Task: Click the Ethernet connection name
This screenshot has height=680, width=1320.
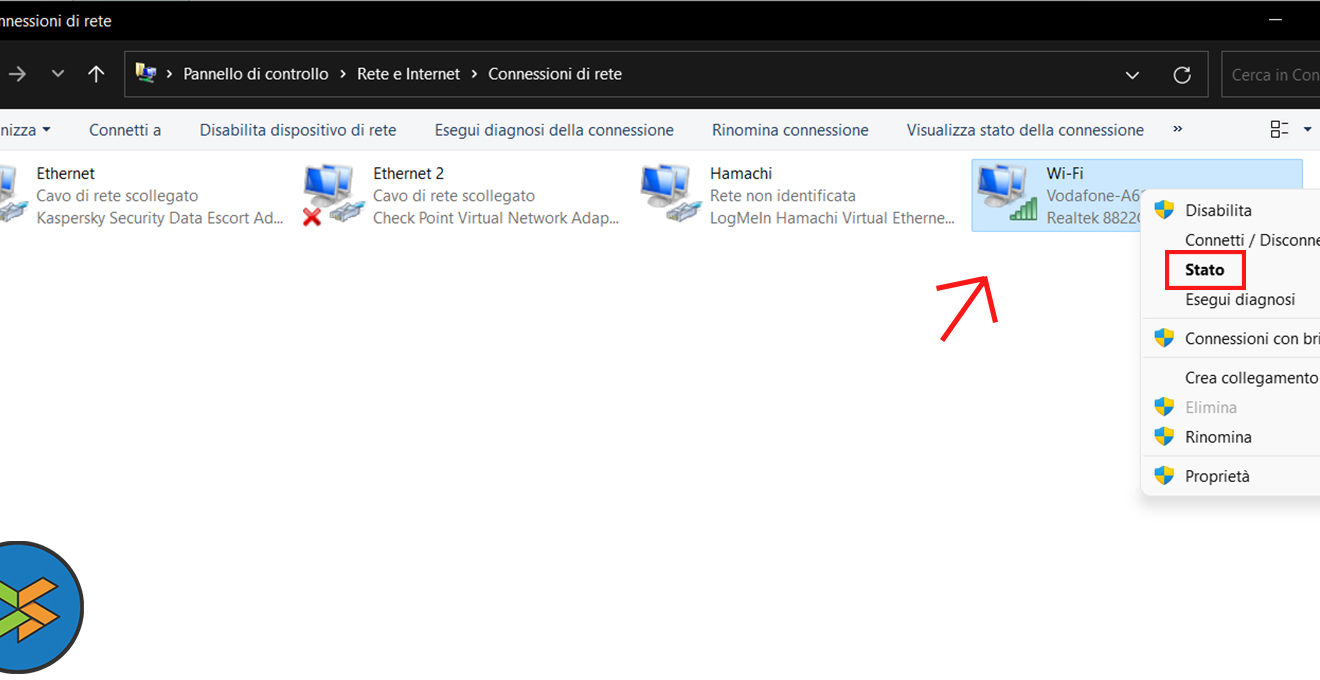Action: 66,173
